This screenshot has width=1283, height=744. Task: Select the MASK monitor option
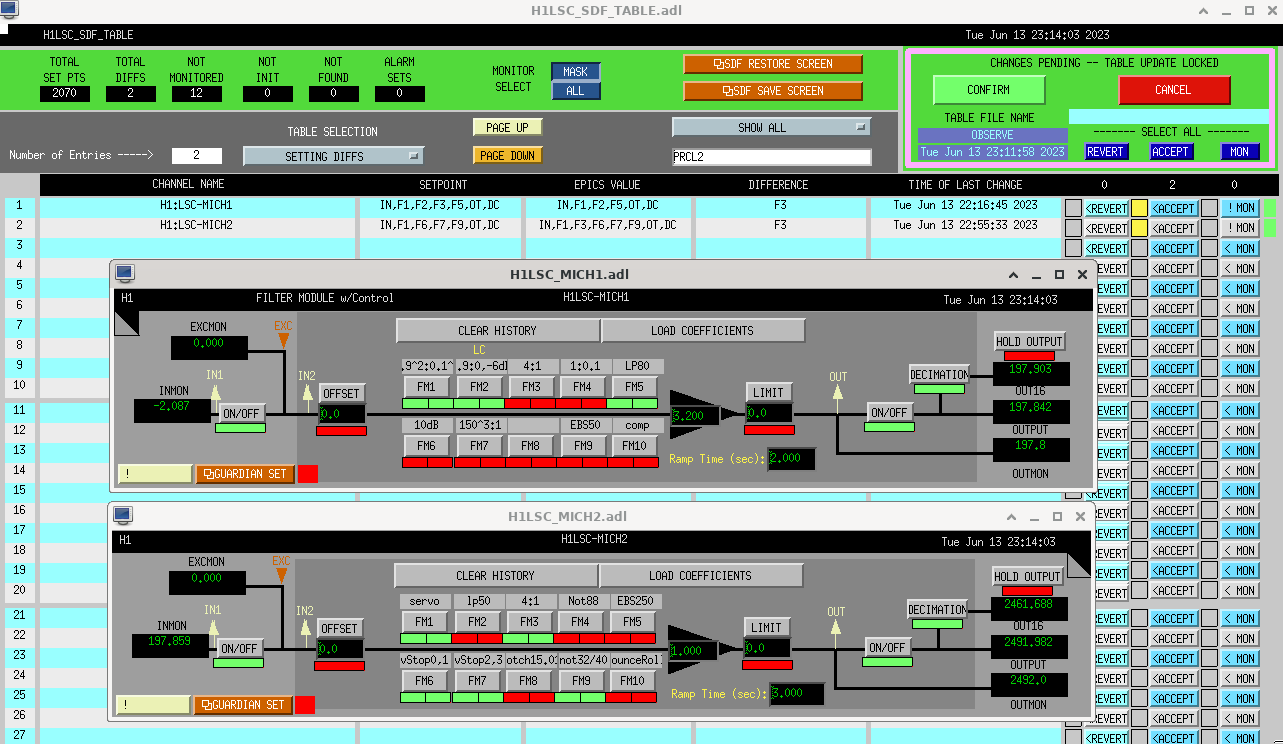pyautogui.click(x=575, y=72)
